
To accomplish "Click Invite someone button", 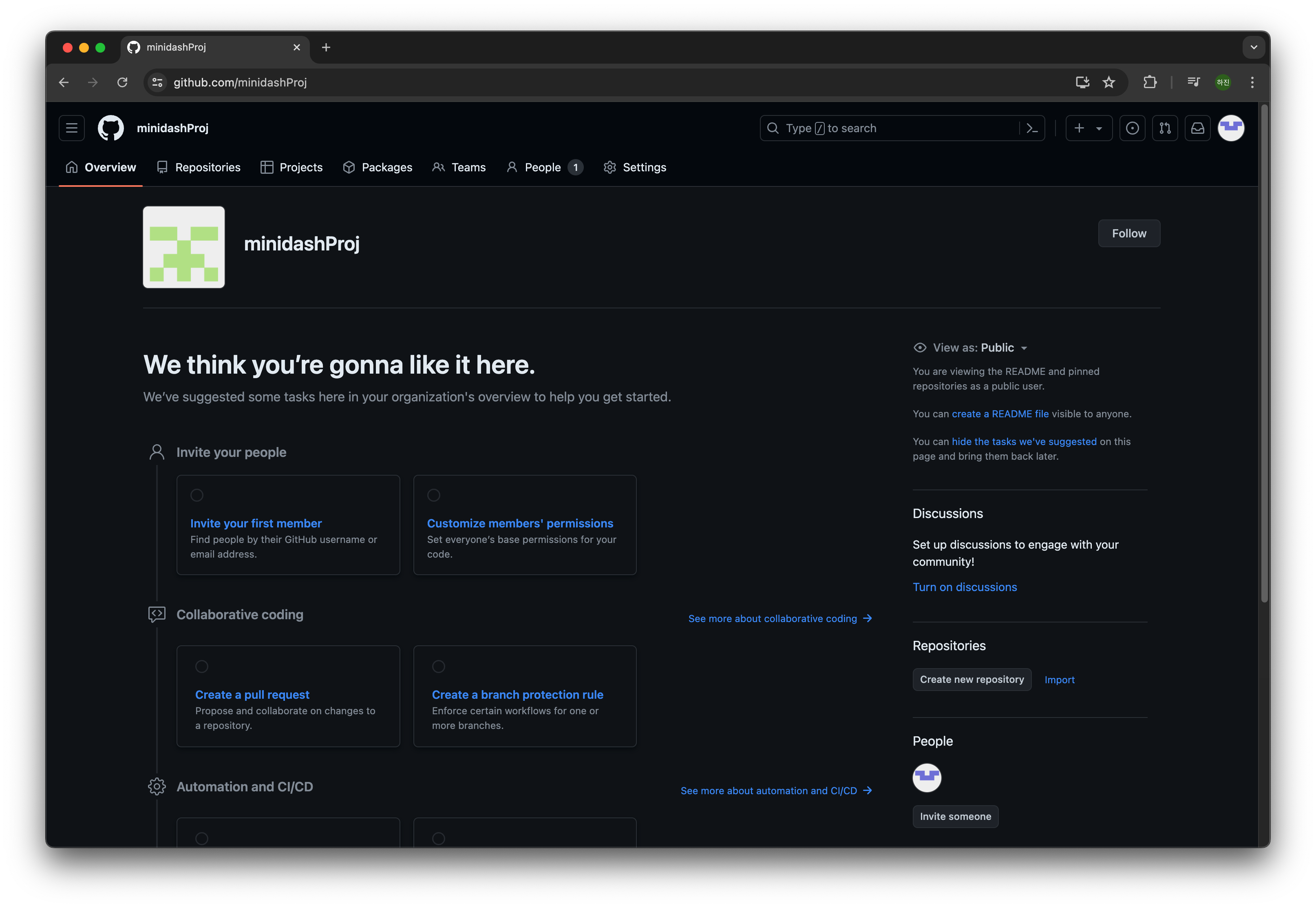I will (x=955, y=816).
